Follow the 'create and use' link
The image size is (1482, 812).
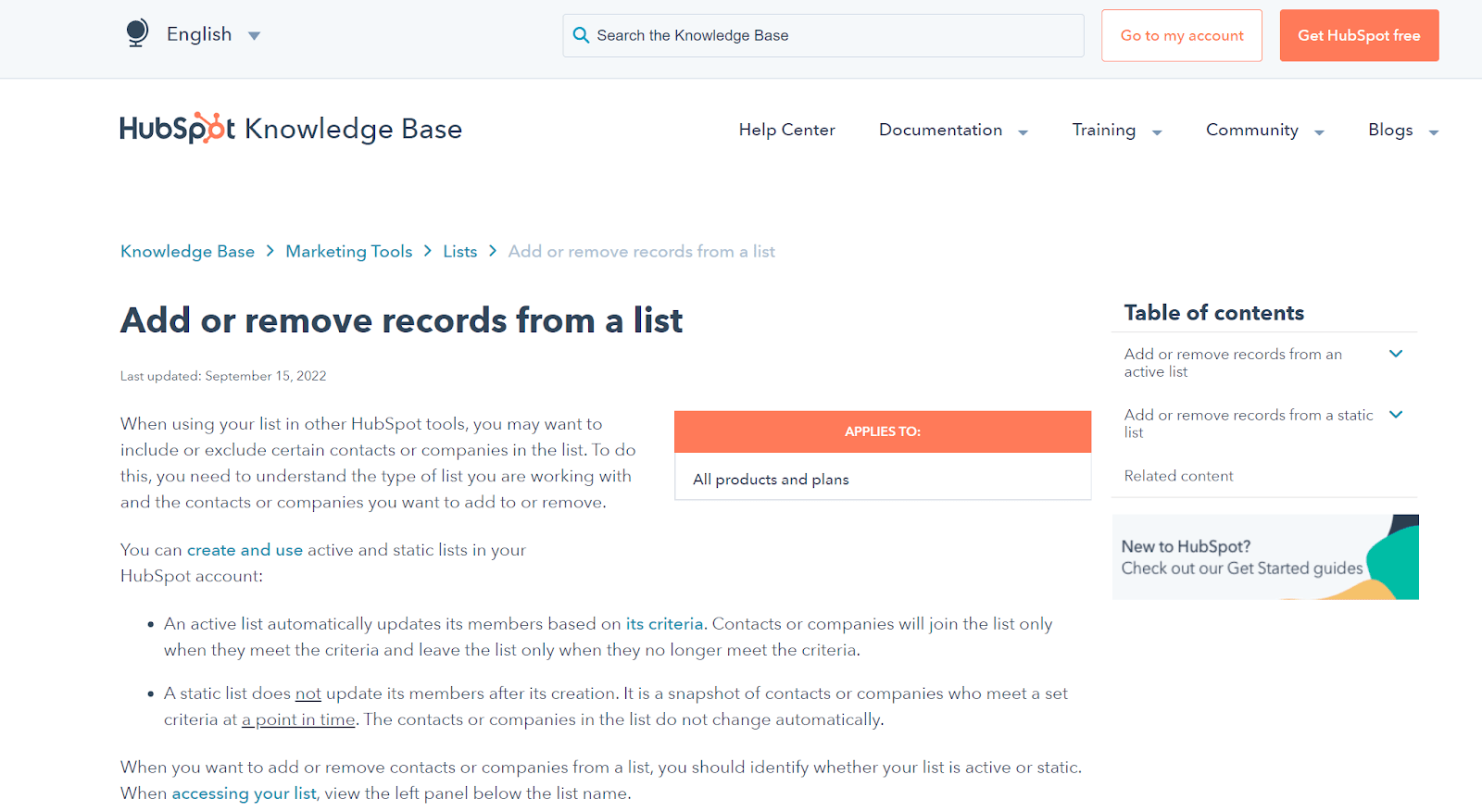pos(245,550)
